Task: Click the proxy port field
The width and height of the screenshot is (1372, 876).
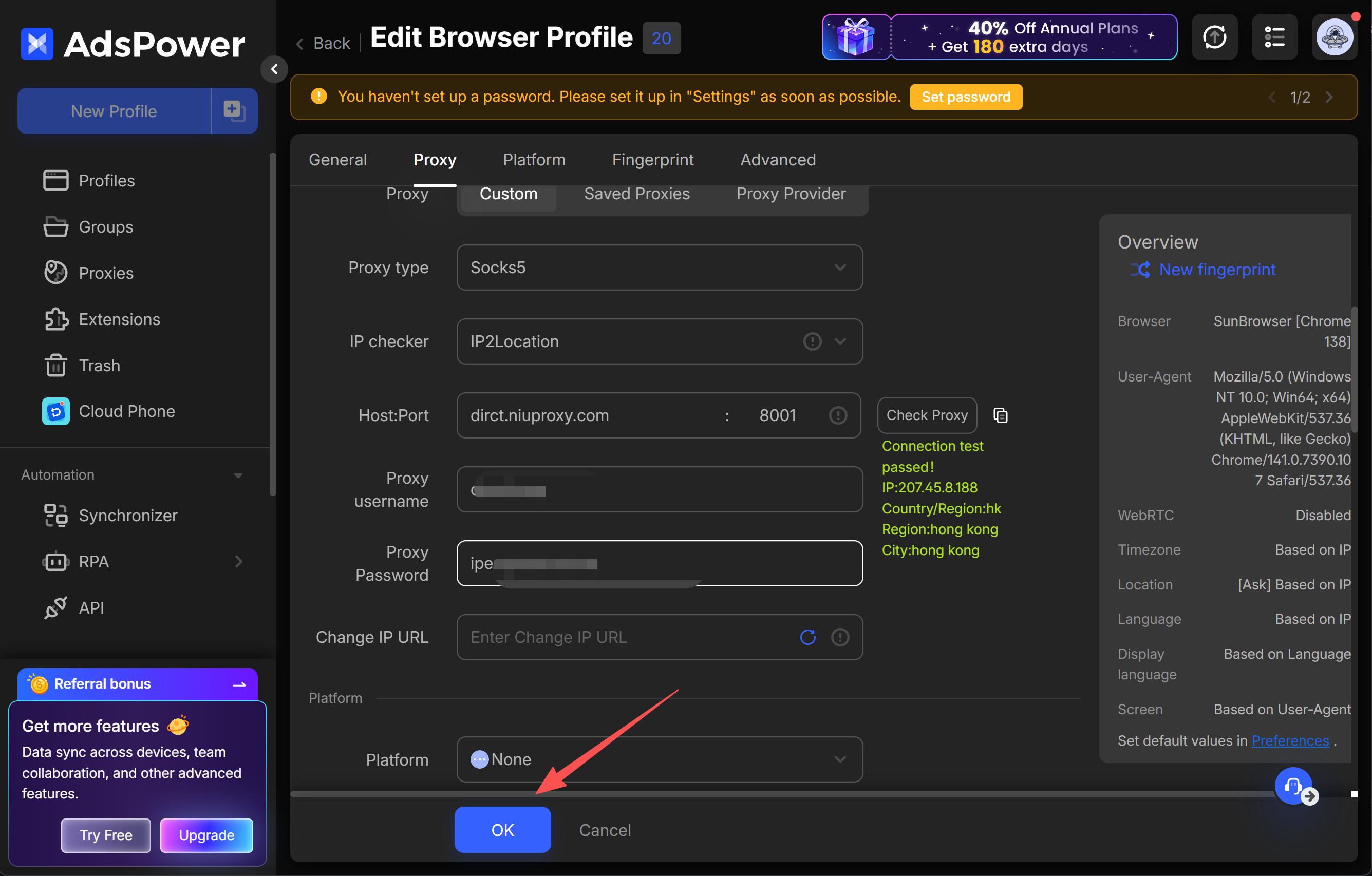Action: (778, 415)
